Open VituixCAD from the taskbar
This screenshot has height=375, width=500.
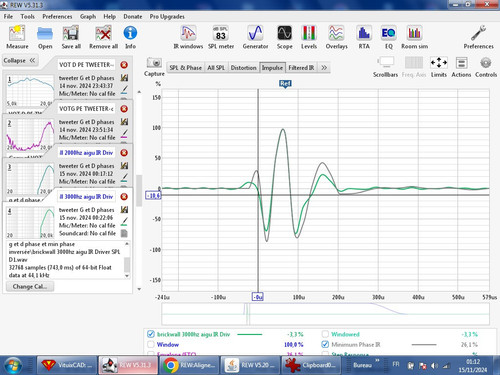pos(67,365)
